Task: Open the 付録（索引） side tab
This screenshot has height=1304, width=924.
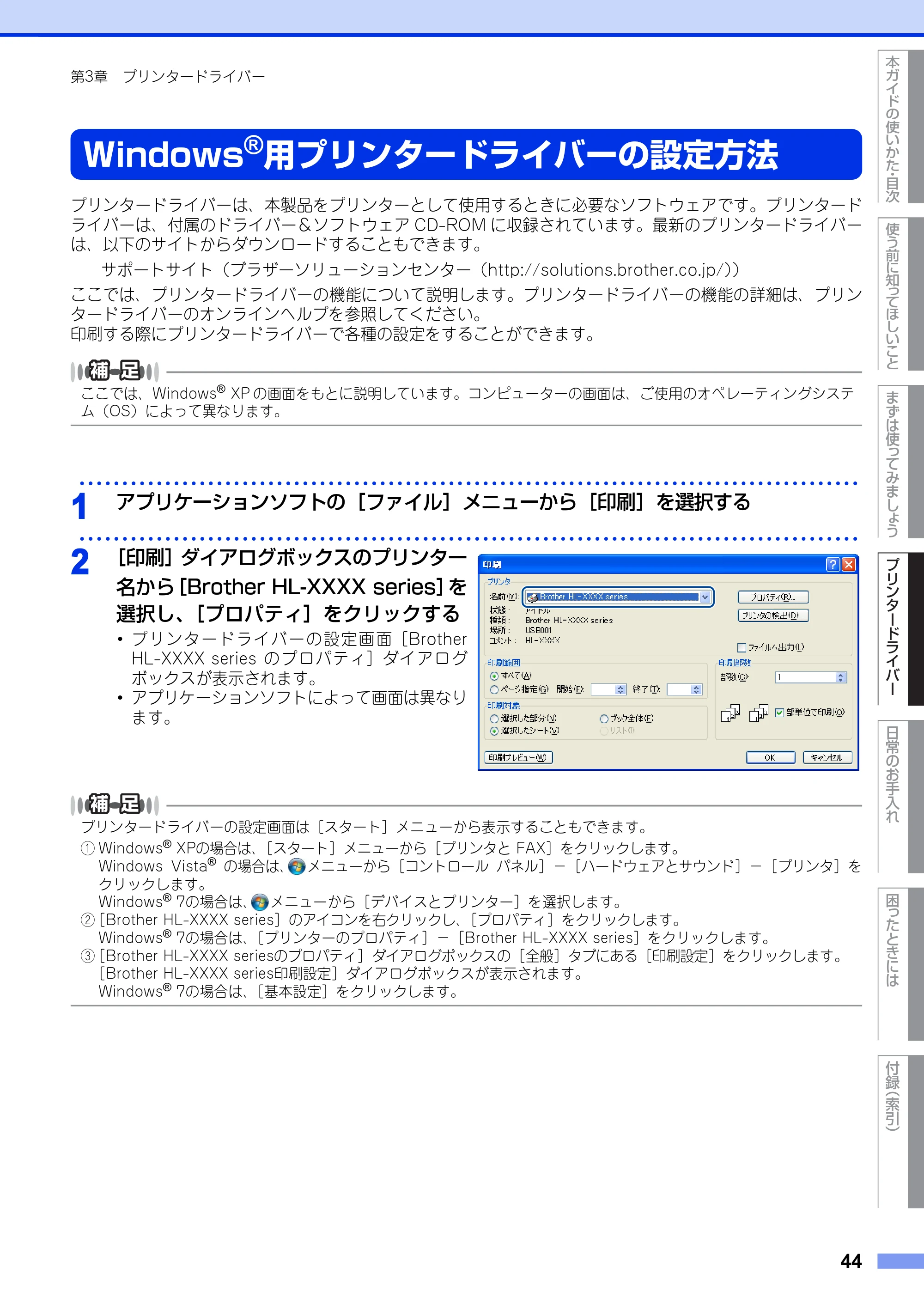Action: (901, 1131)
